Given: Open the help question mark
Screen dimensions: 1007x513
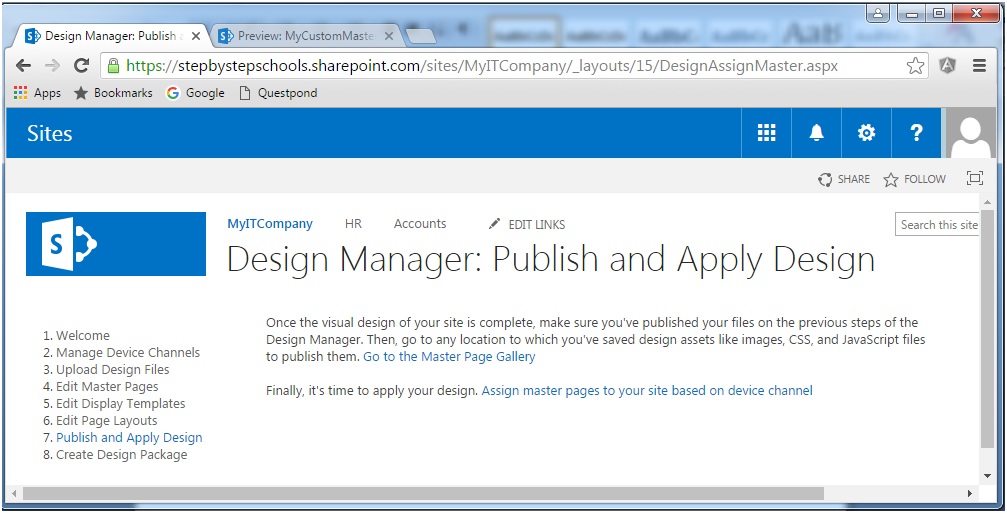Looking at the screenshot, I should pyautogui.click(x=916, y=133).
